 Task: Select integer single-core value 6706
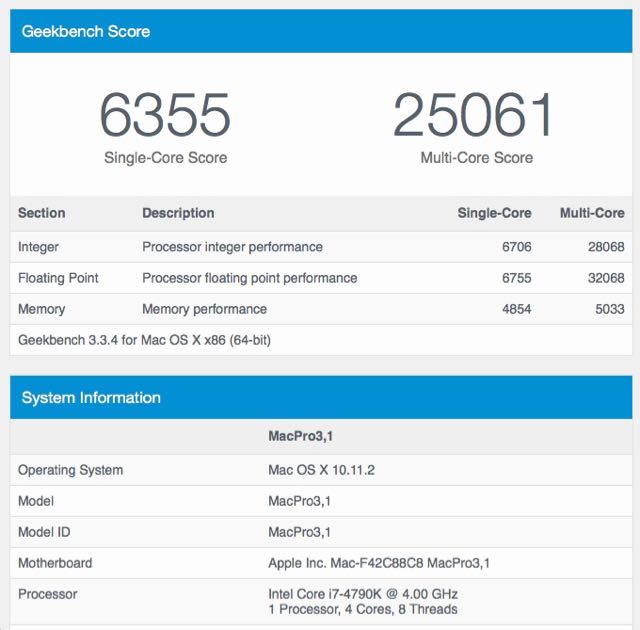(516, 247)
